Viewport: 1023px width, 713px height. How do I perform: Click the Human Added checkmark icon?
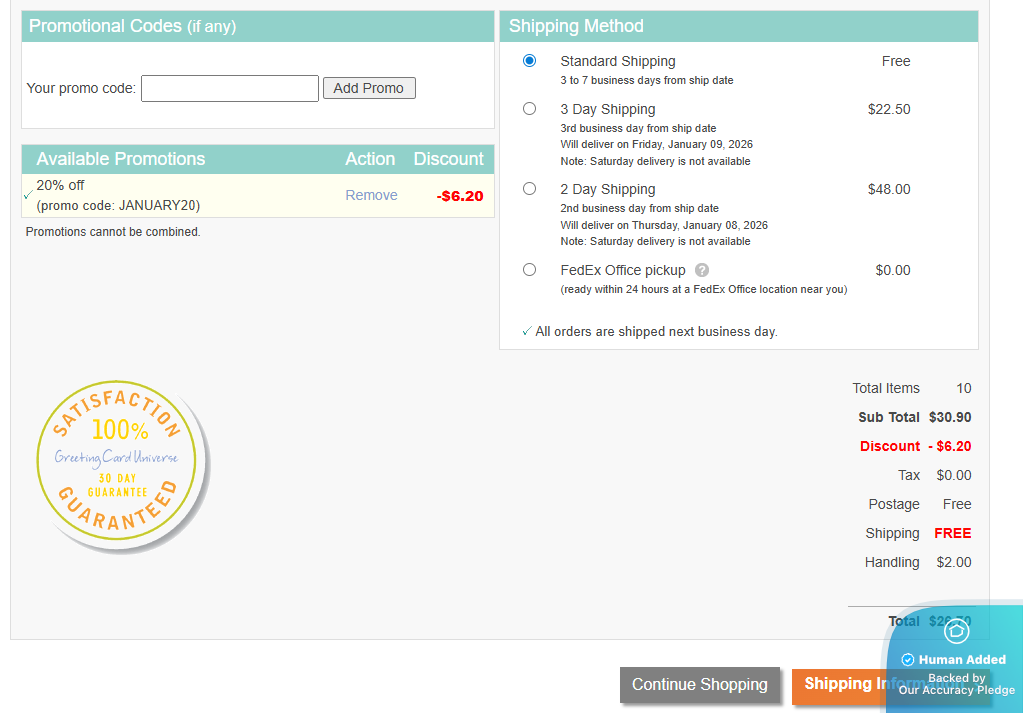tap(908, 659)
